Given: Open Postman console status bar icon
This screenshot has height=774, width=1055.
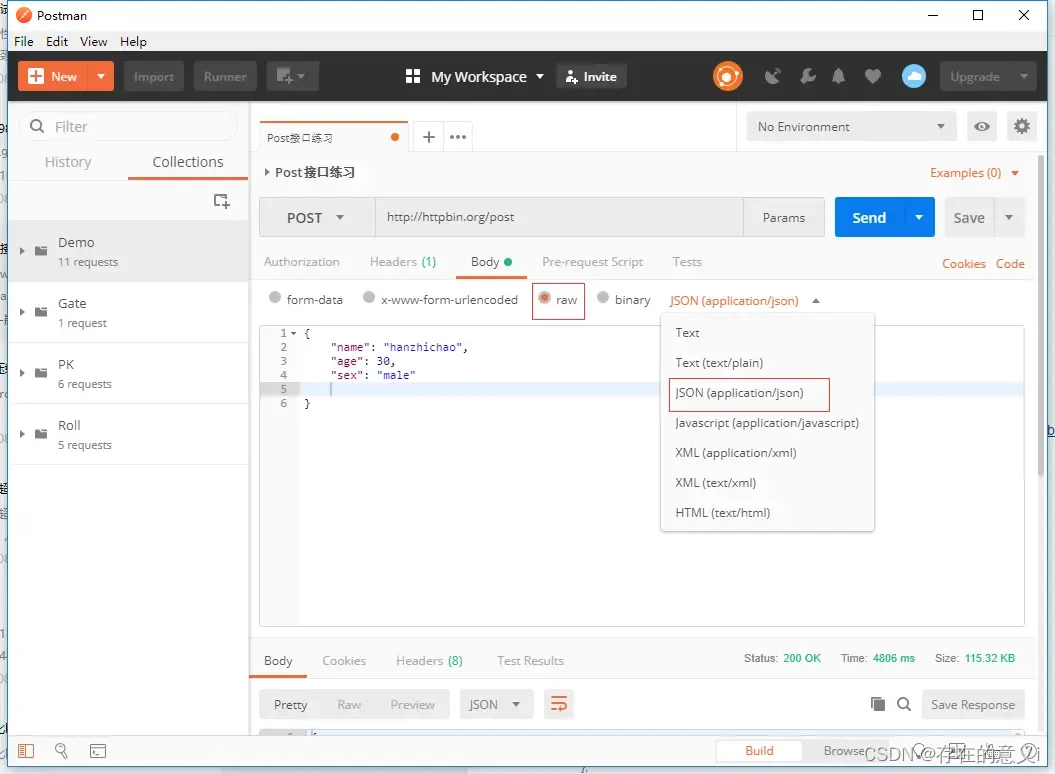Looking at the screenshot, I should click(x=98, y=751).
